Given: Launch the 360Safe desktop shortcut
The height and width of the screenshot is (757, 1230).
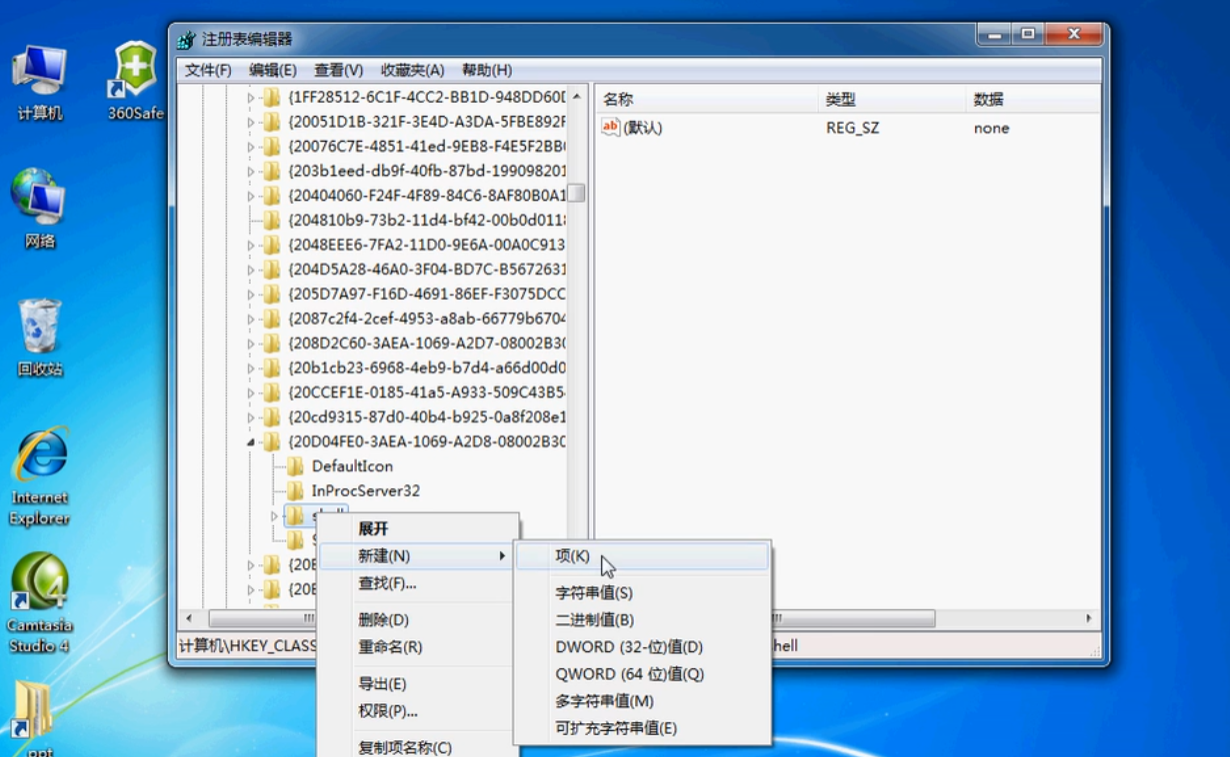Looking at the screenshot, I should point(135,82).
